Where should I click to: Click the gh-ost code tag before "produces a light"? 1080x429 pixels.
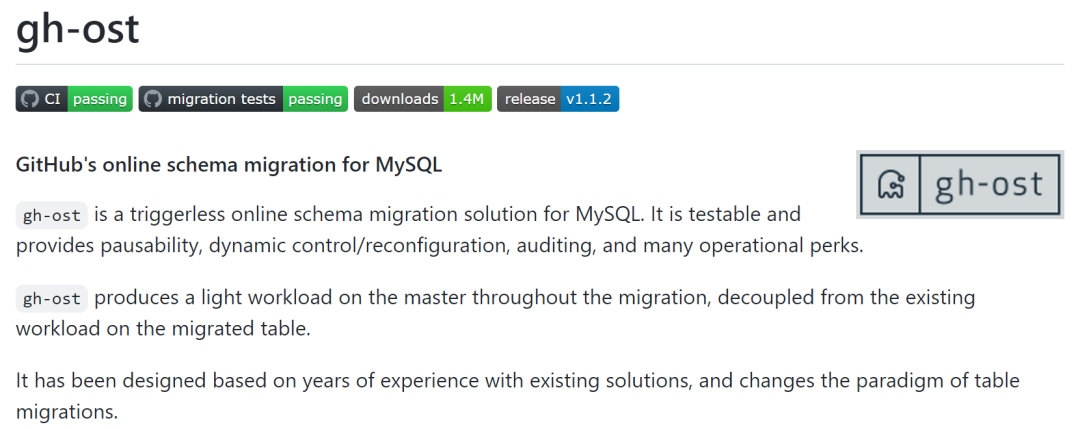click(51, 298)
